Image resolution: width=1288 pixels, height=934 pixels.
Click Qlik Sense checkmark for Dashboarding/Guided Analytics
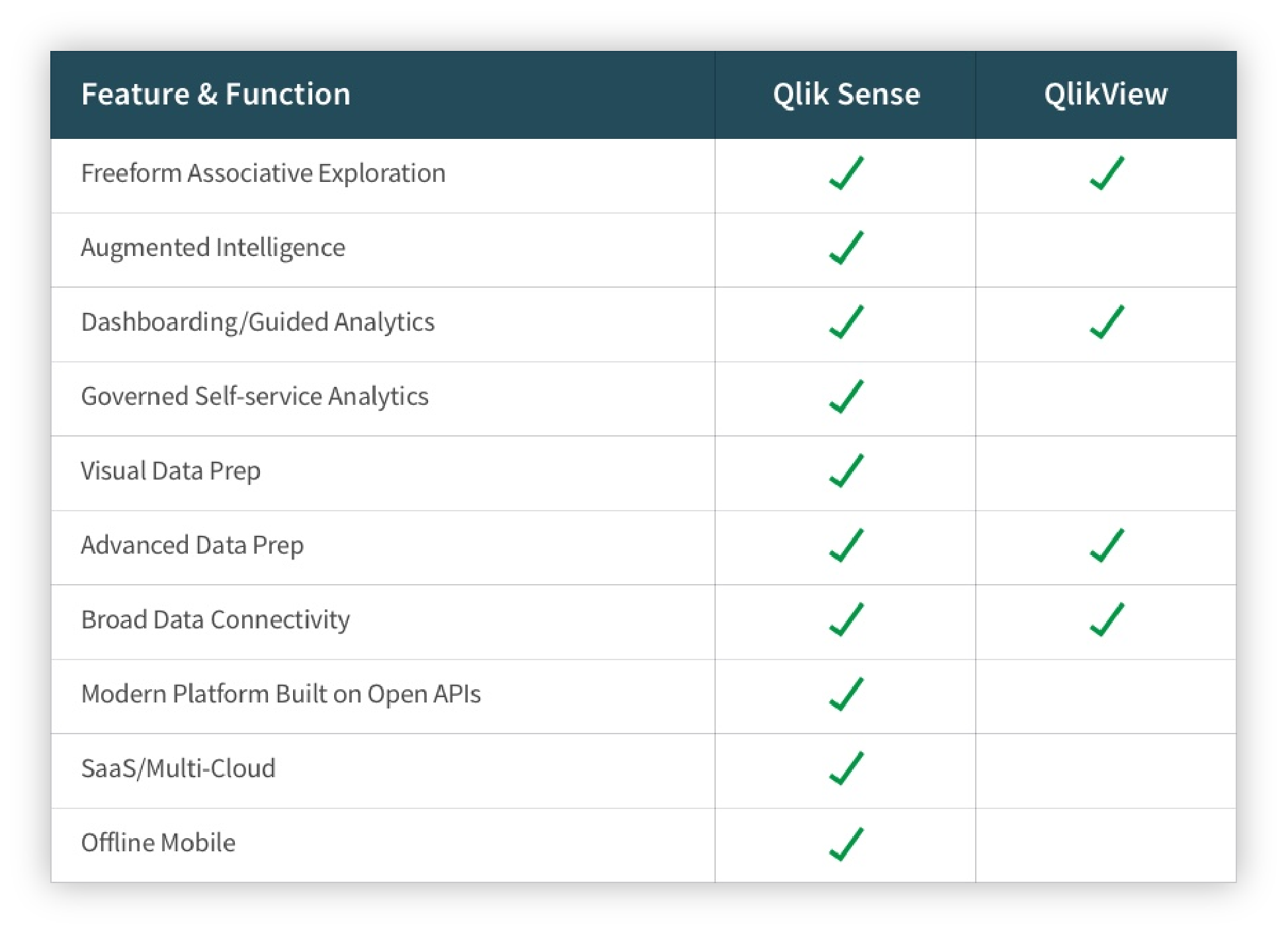point(846,322)
